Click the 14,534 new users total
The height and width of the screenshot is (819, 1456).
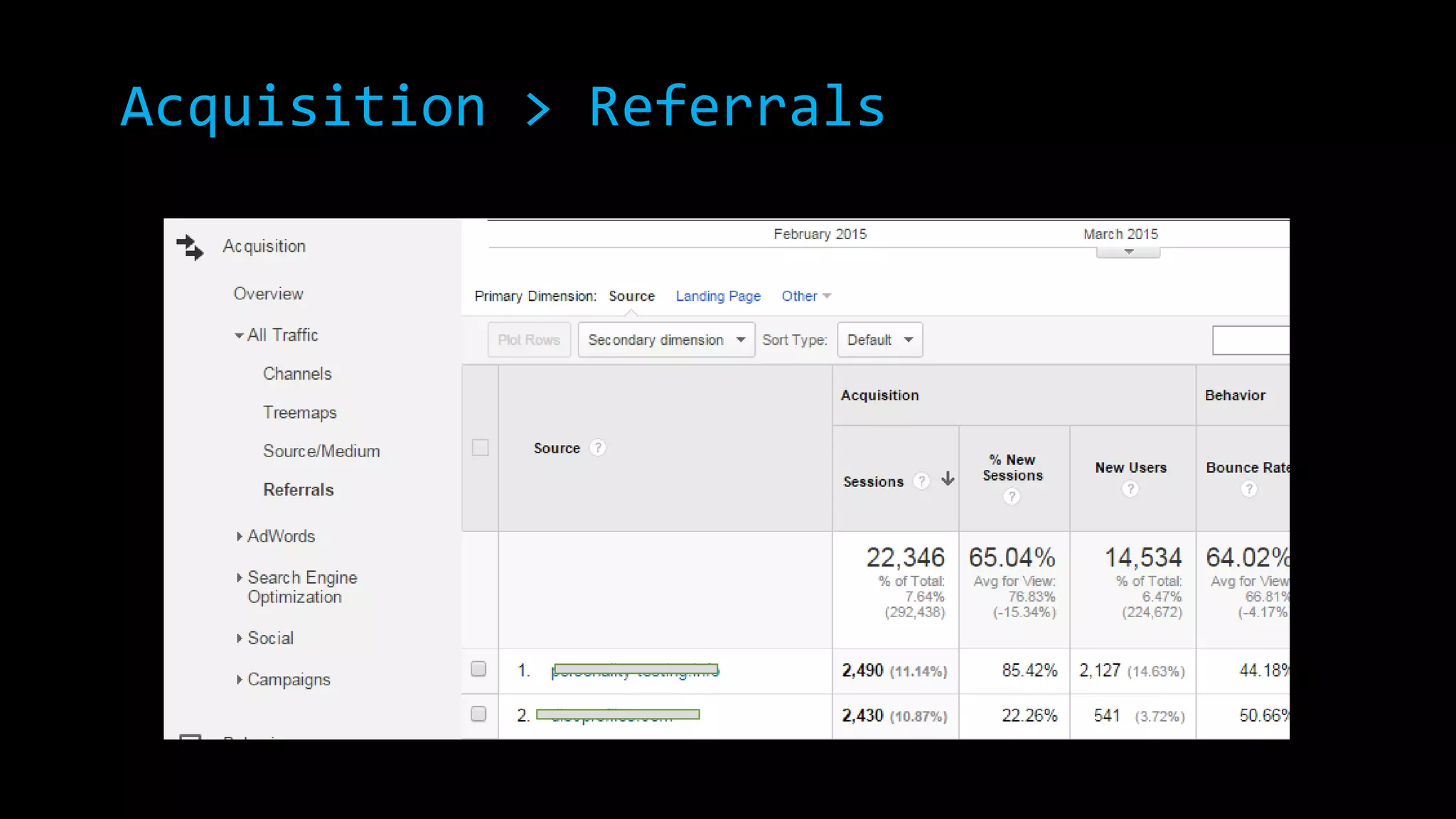coord(1143,557)
